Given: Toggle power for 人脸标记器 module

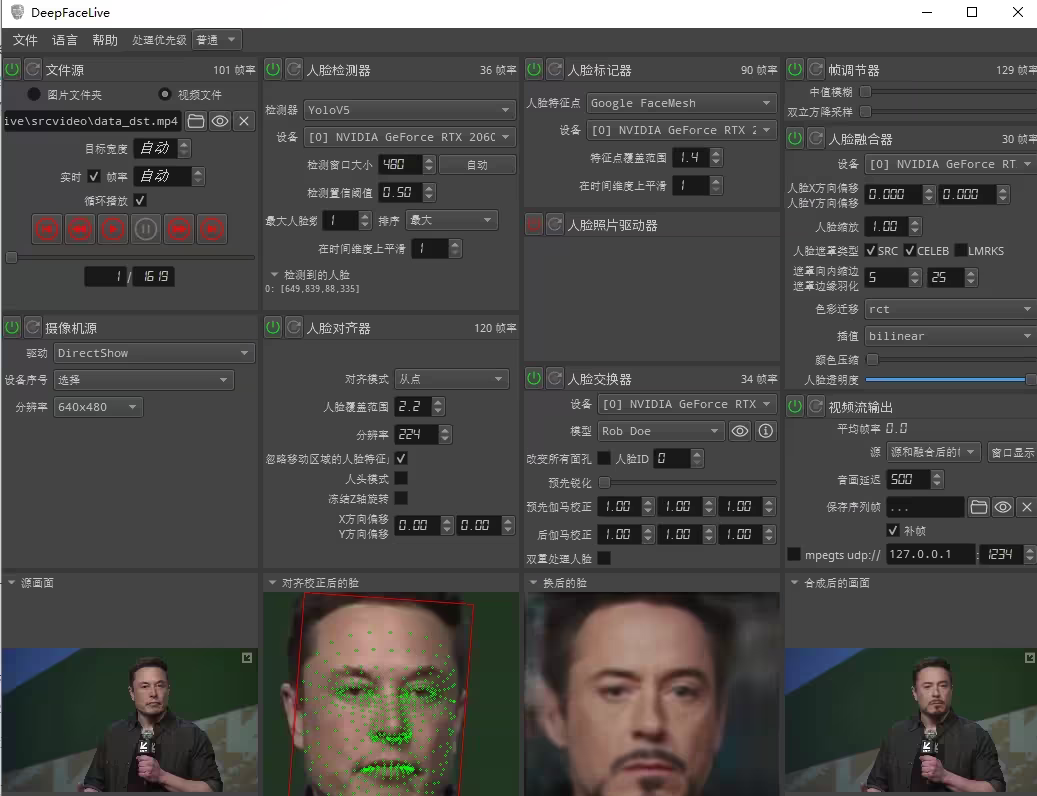Looking at the screenshot, I should [x=534, y=69].
